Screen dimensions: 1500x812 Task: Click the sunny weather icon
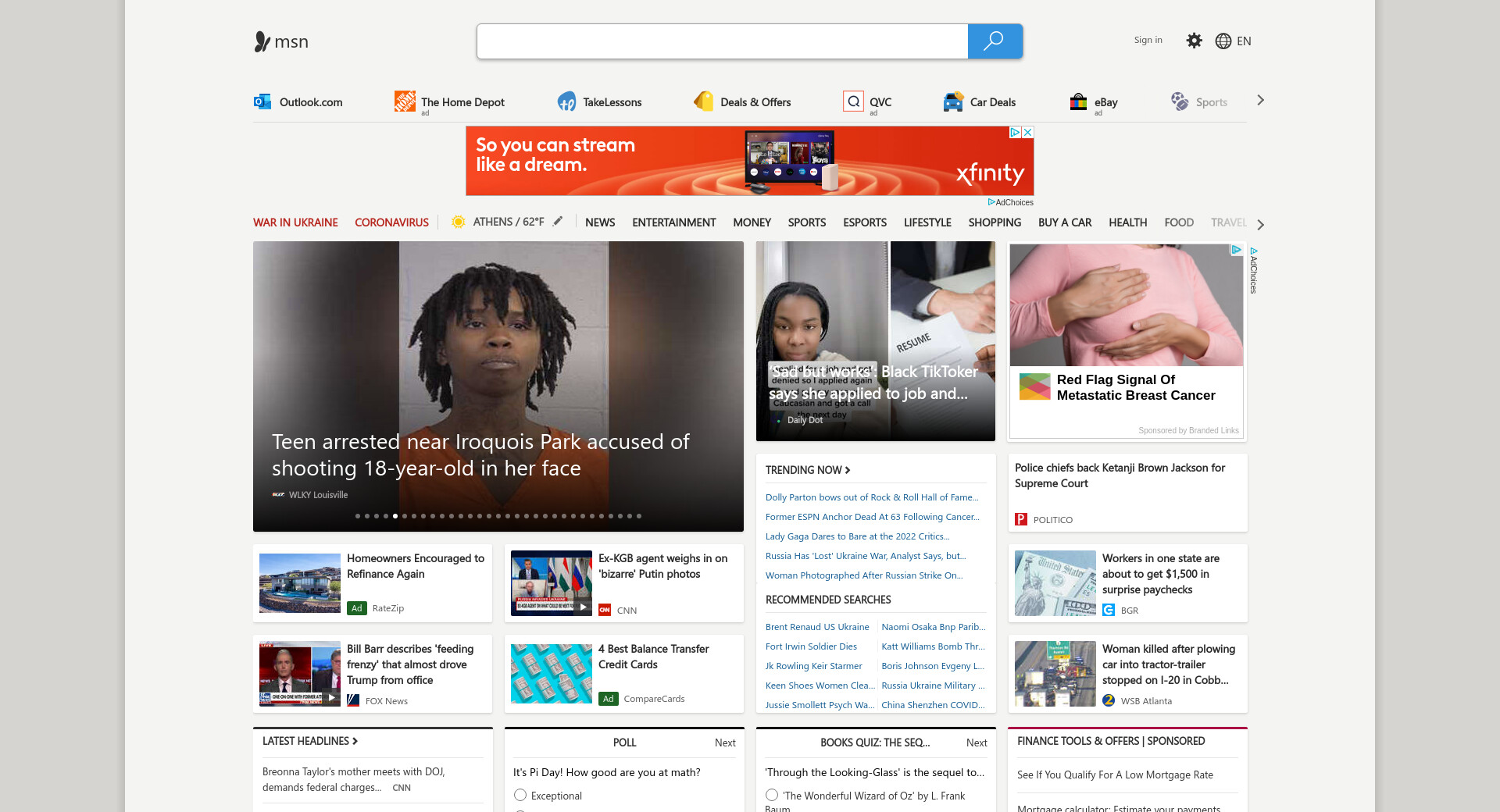pyautogui.click(x=459, y=222)
